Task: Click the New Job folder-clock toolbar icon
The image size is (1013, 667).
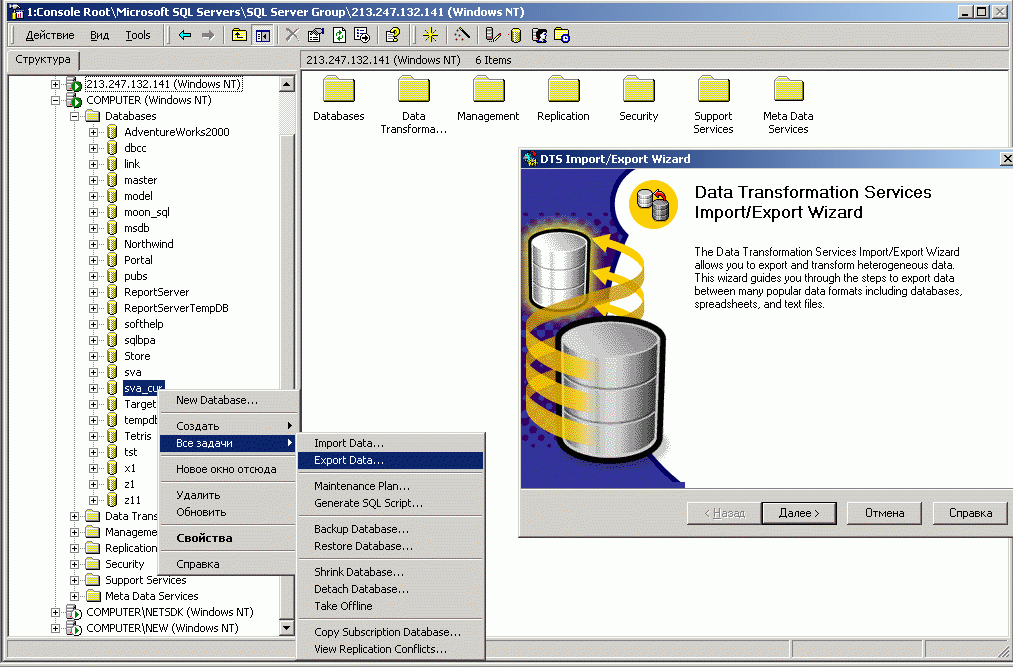Action: [x=562, y=36]
